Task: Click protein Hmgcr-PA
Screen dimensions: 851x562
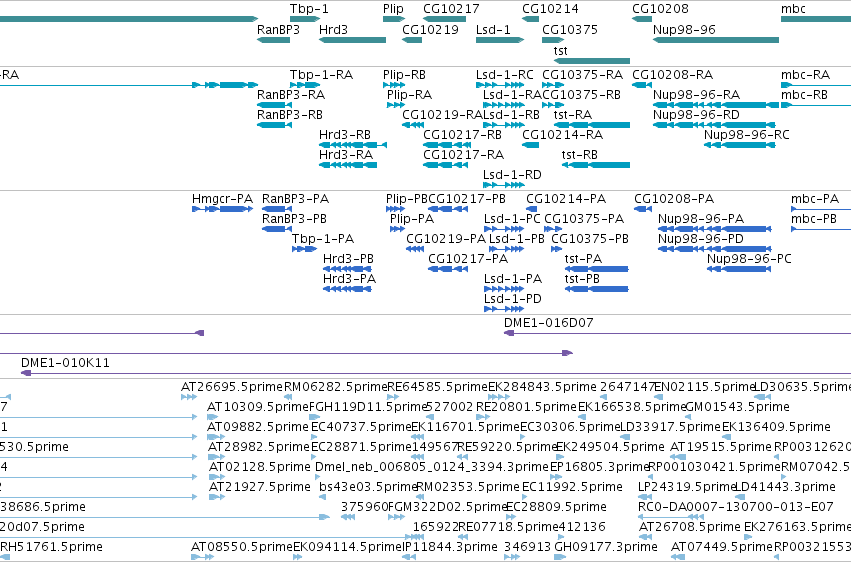Action: coord(223,209)
